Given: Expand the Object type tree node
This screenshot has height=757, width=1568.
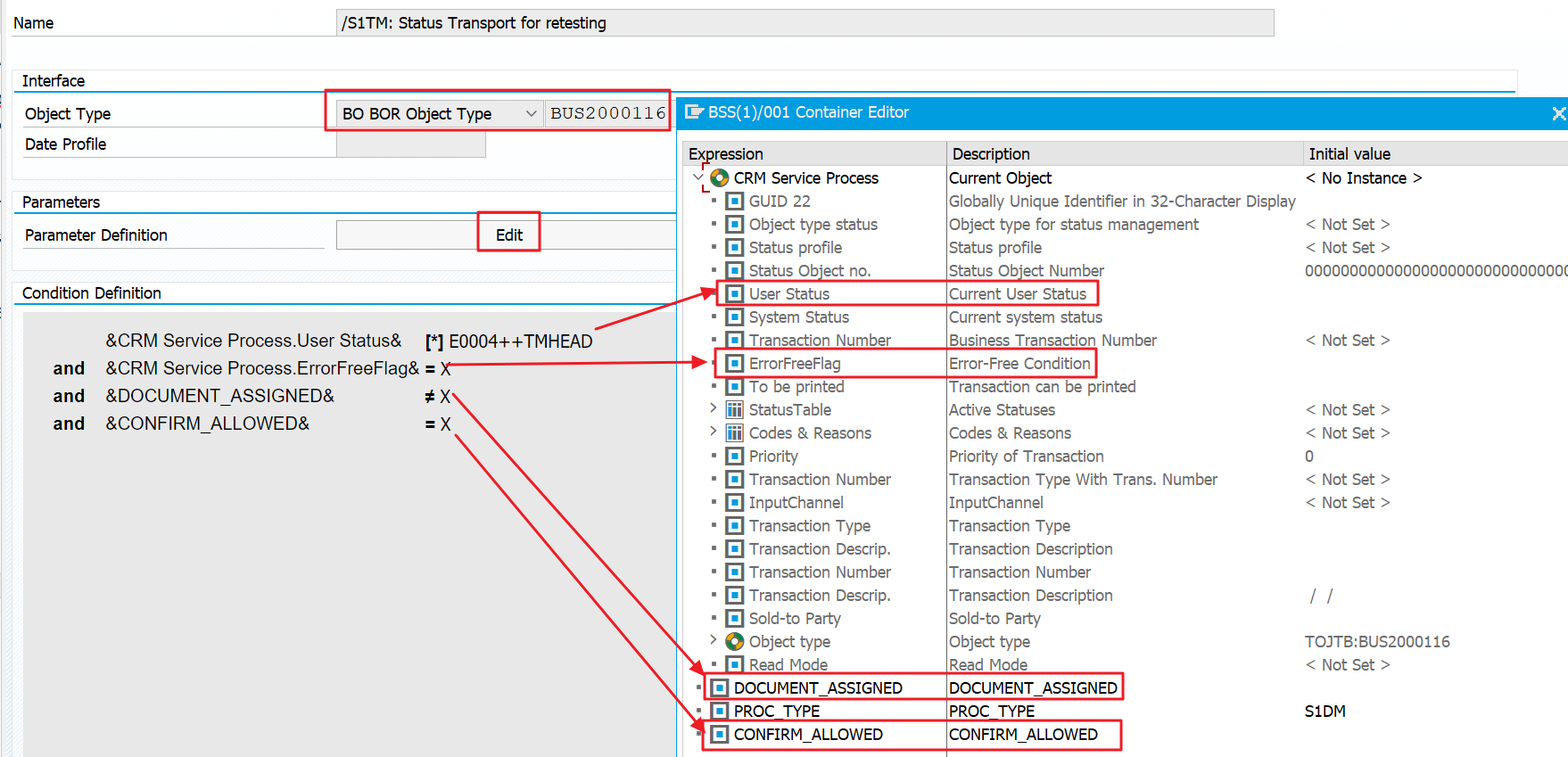Looking at the screenshot, I should click(713, 640).
